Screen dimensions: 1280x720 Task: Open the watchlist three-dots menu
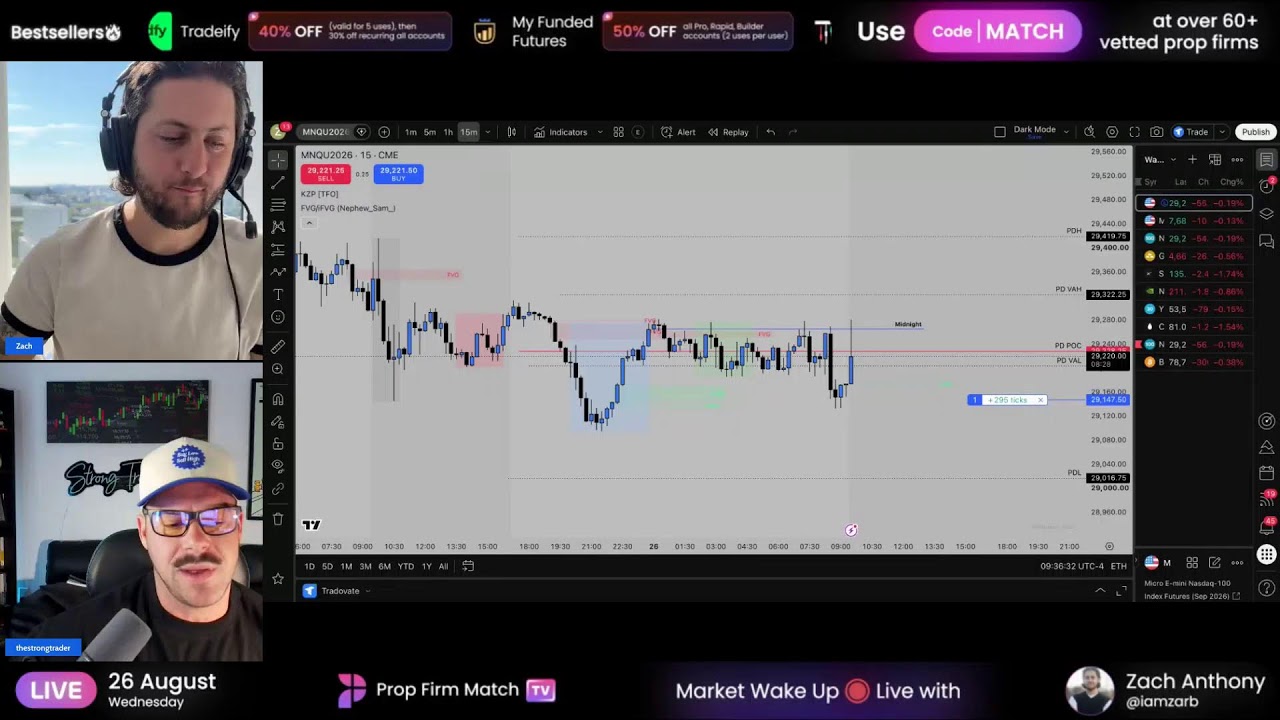1237,160
